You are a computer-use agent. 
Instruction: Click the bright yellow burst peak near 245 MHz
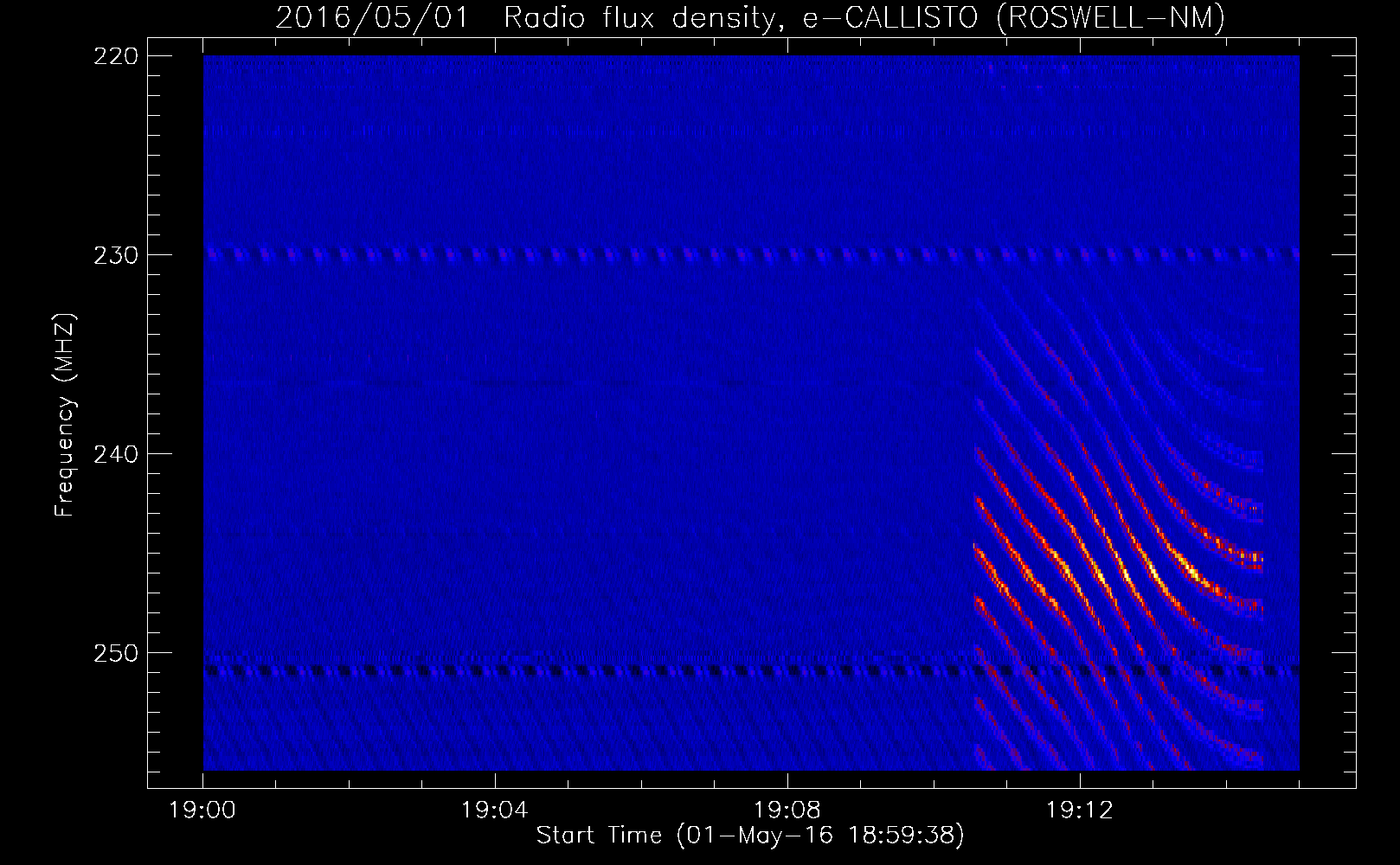point(1125,571)
